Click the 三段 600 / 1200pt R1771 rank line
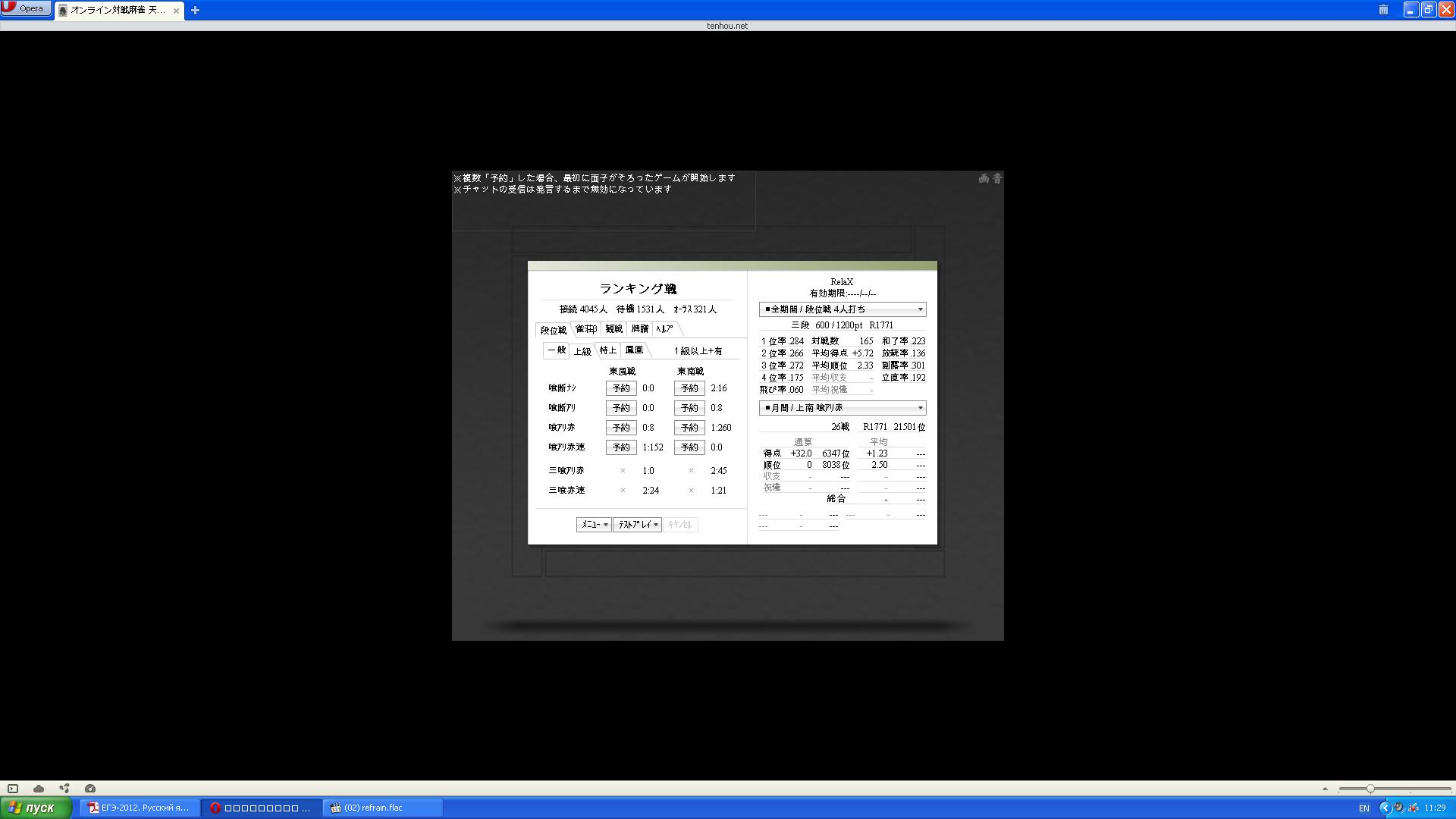This screenshot has width=1456, height=819. click(x=842, y=325)
